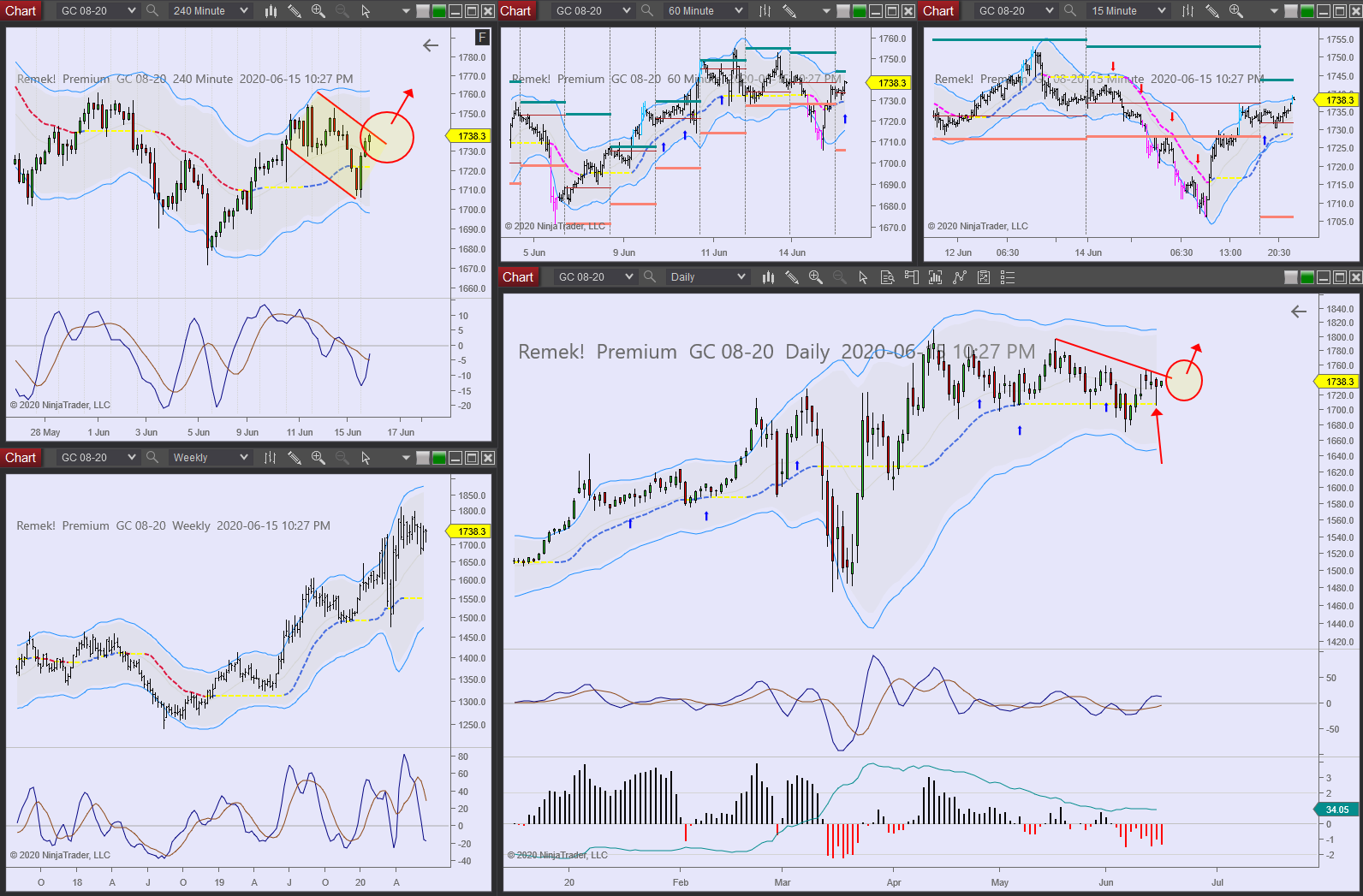Open drawing tools in Weekly chart
The image size is (1363, 896).
pyautogui.click(x=295, y=458)
